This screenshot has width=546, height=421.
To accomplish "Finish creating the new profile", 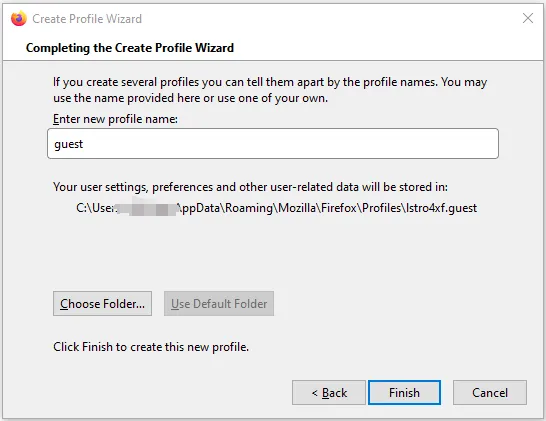I will pos(405,392).
